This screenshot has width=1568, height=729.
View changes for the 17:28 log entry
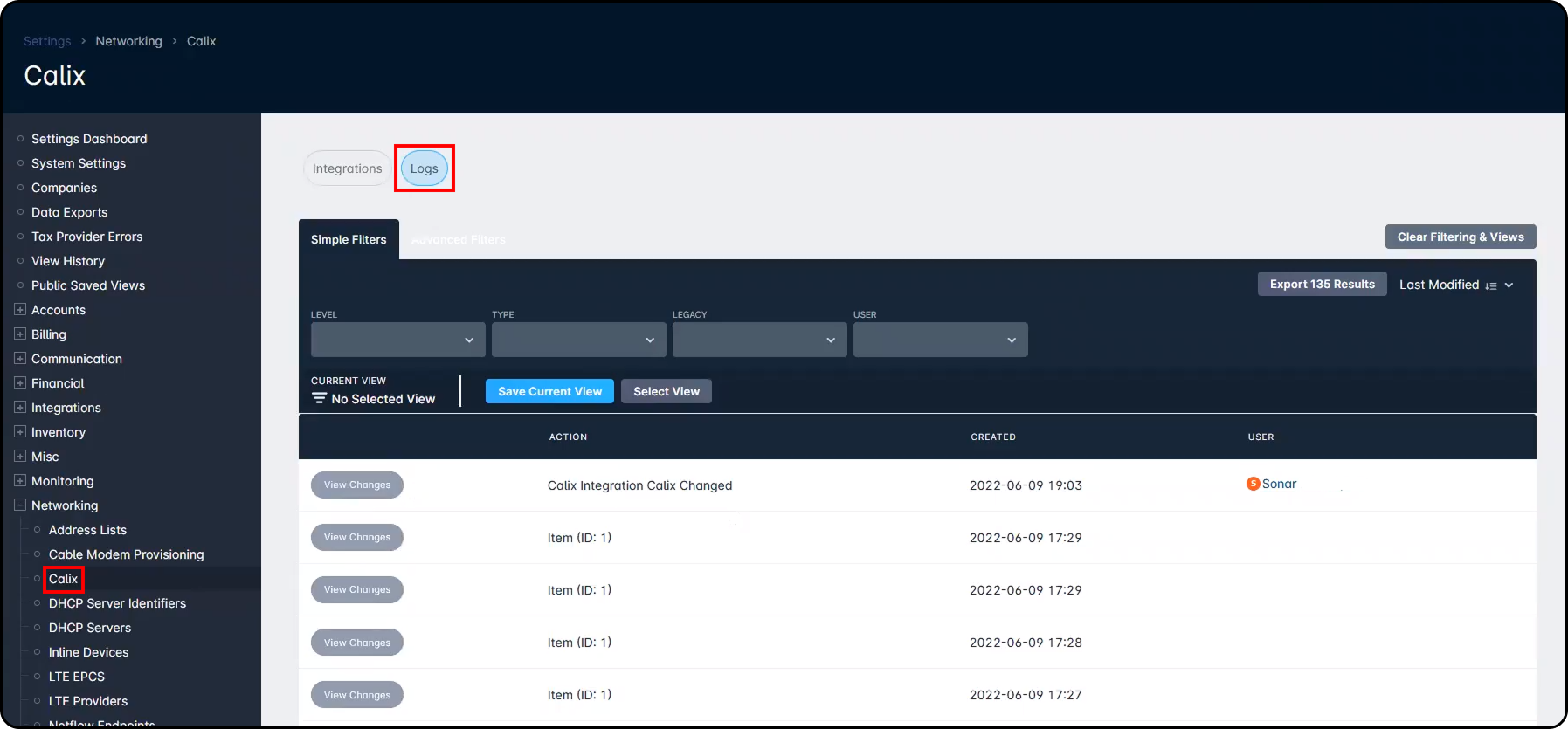point(357,643)
